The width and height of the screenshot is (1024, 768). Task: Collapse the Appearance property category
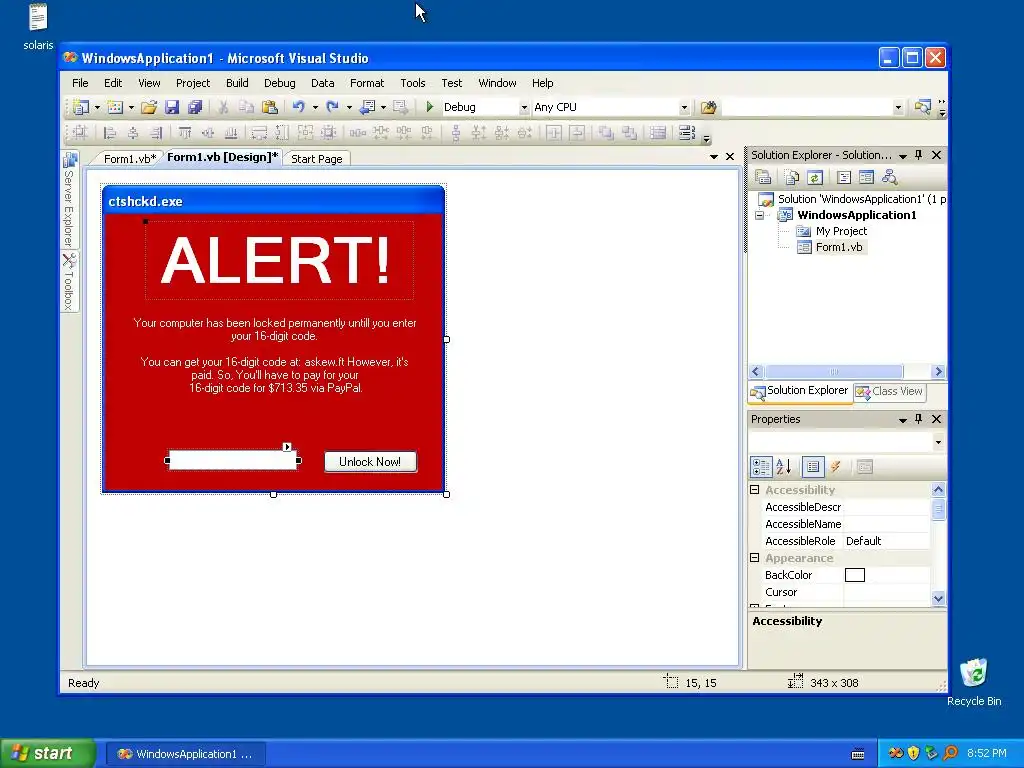(755, 558)
